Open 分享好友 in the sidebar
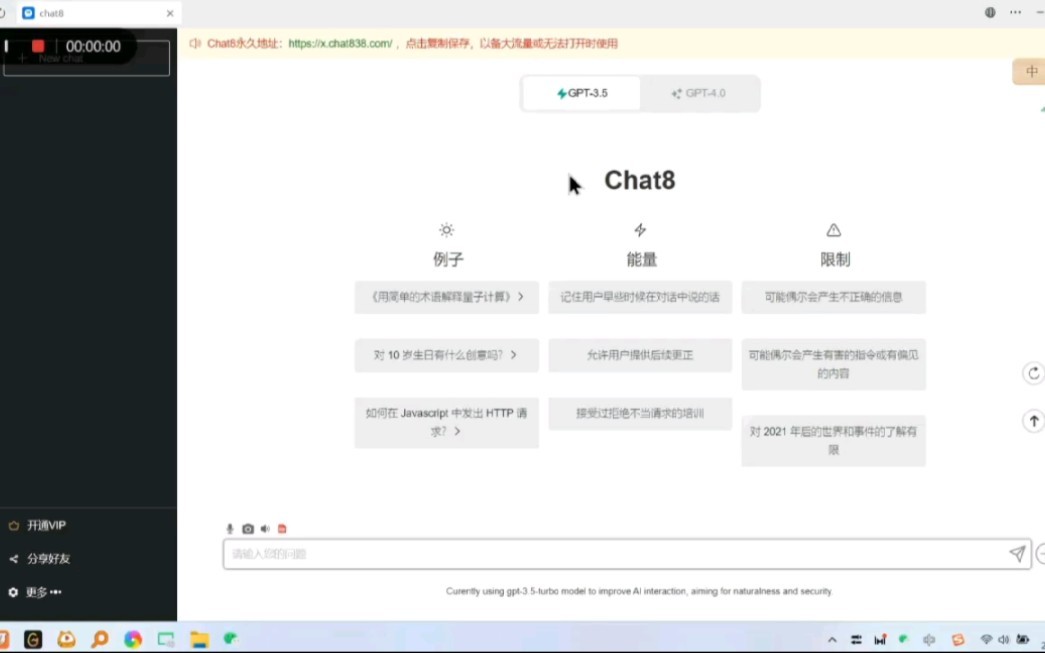Viewport: 1045px width, 653px height. click(x=49, y=559)
